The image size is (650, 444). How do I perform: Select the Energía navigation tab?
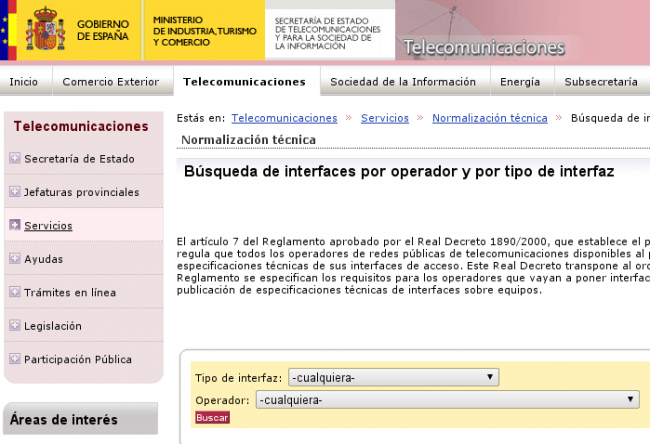pyautogui.click(x=520, y=81)
